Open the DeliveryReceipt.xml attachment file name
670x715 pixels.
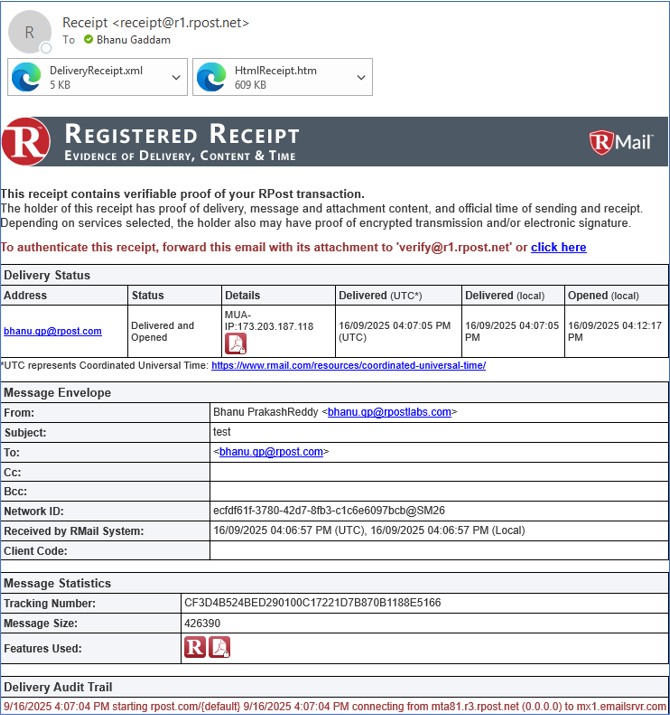point(96,71)
